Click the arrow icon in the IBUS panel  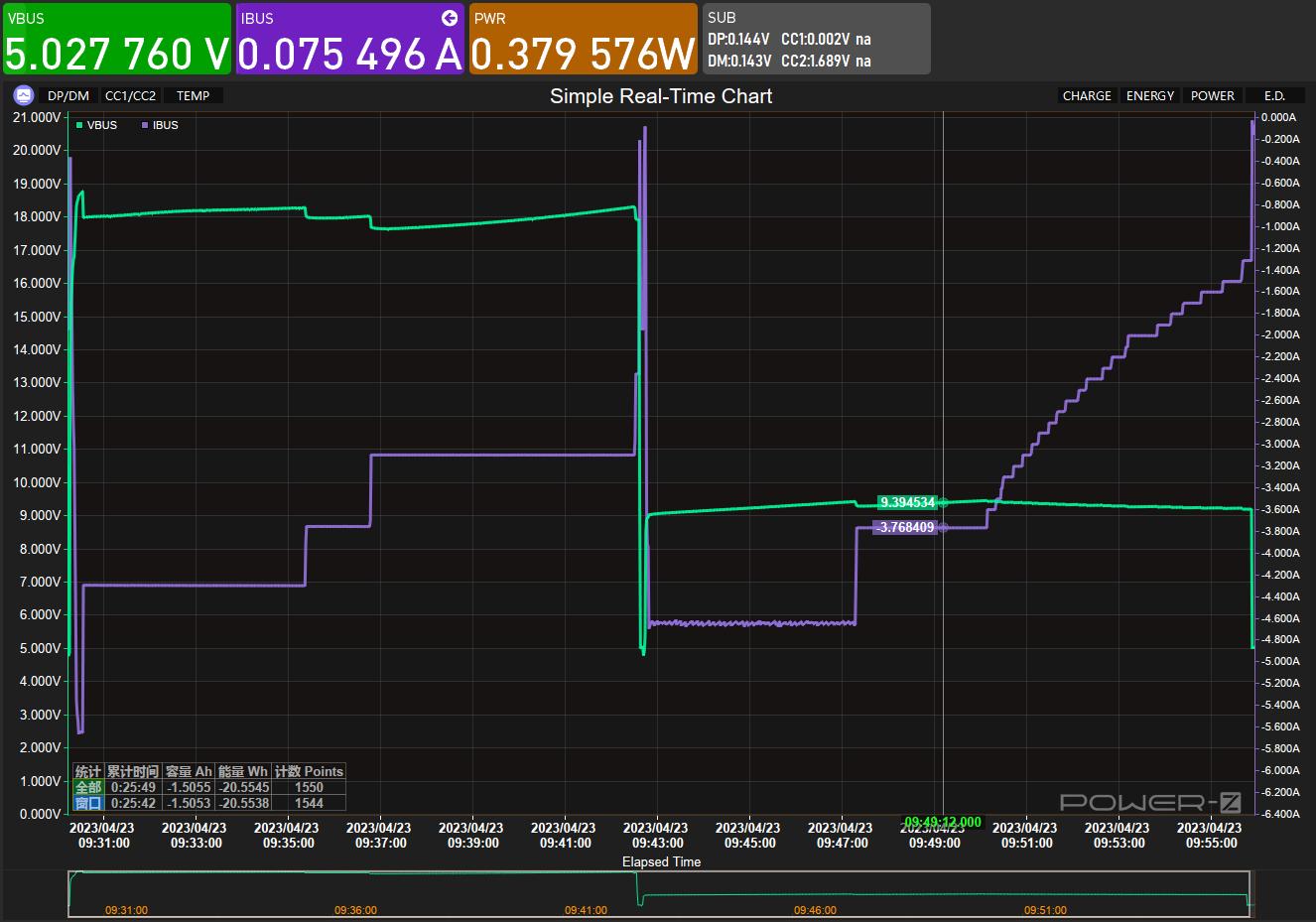pos(450,18)
